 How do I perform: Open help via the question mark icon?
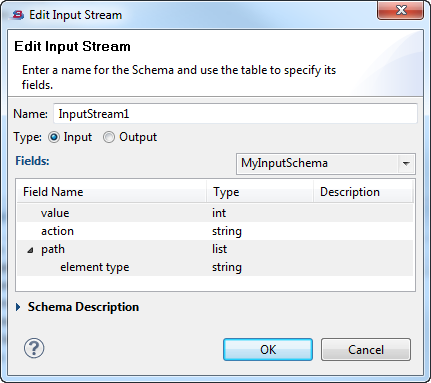34,348
